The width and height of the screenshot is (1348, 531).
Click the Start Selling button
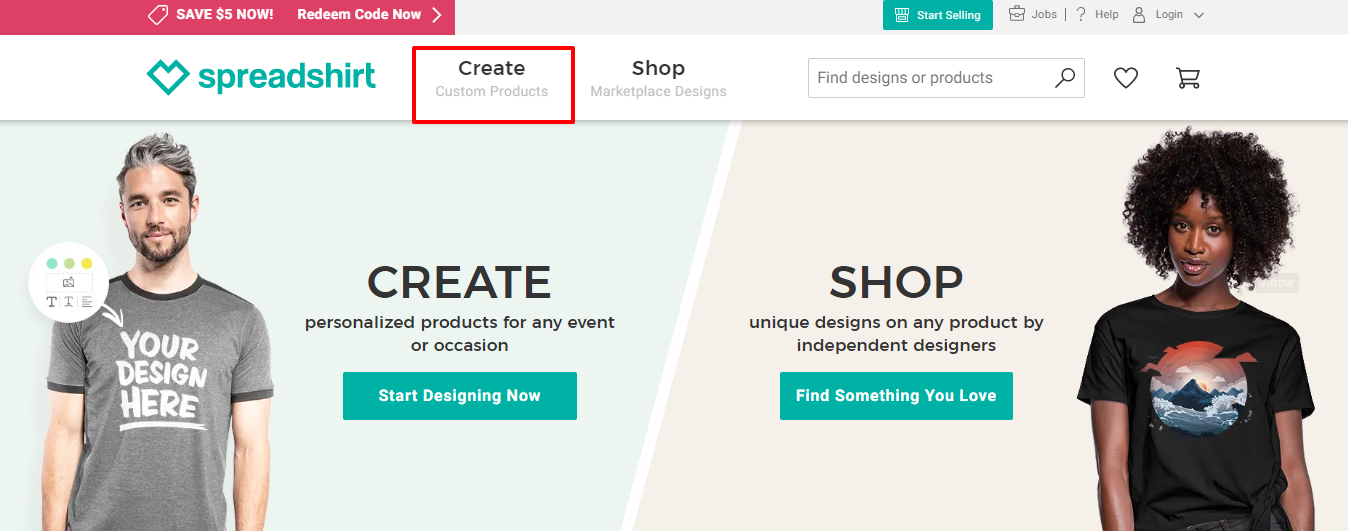pos(937,15)
